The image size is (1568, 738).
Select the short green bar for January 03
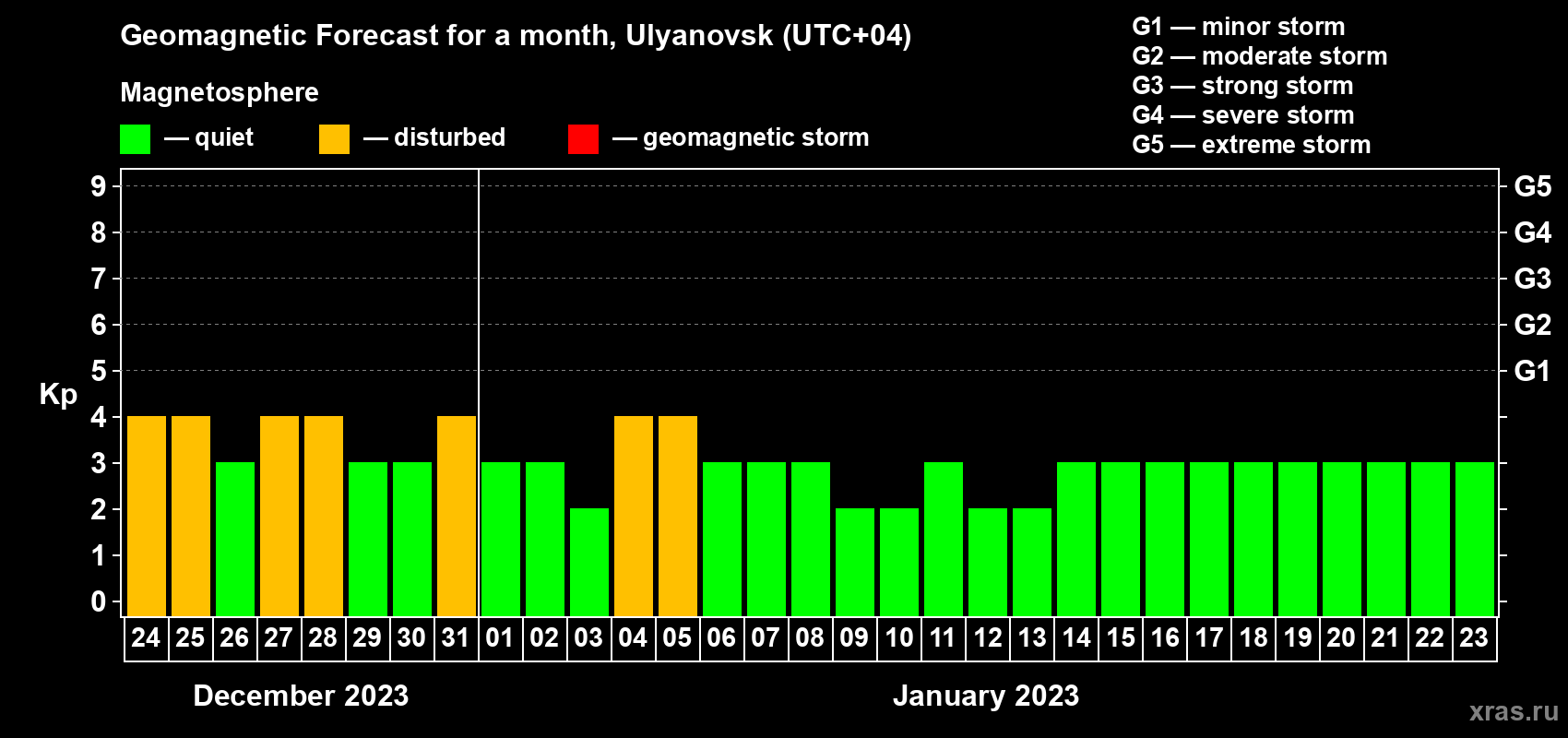click(x=589, y=563)
